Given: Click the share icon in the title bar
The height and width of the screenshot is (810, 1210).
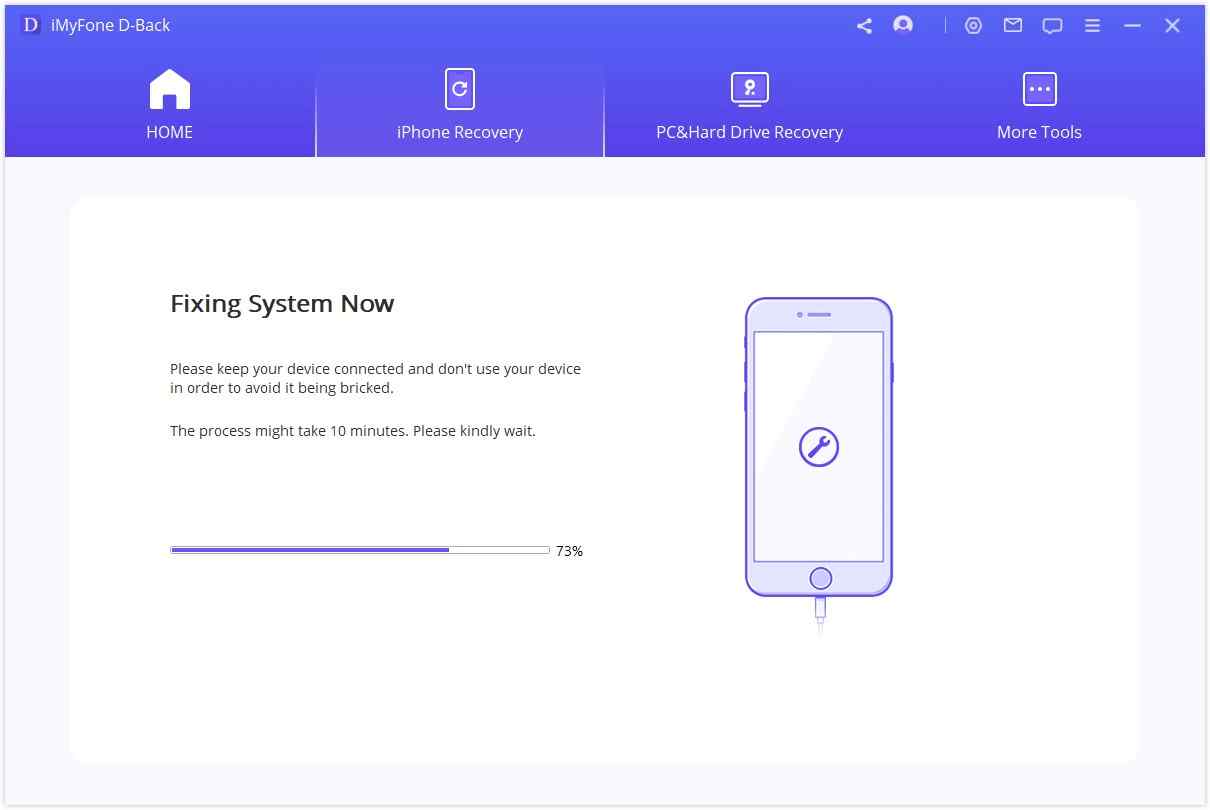Looking at the screenshot, I should click(863, 25).
